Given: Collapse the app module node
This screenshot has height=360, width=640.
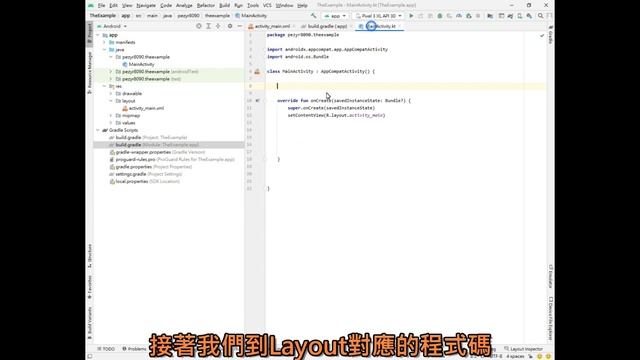Looking at the screenshot, I should coord(98,35).
